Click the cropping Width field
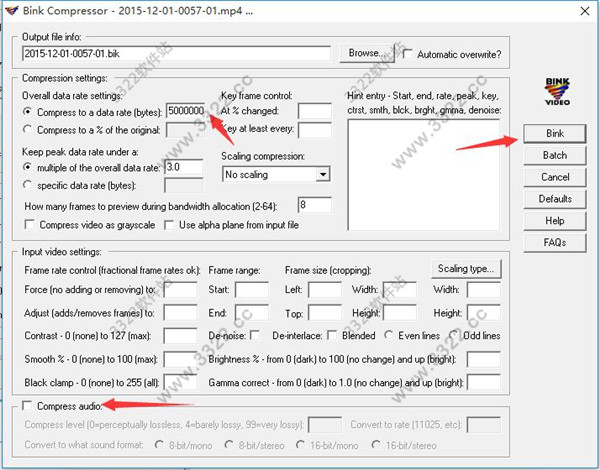The width and height of the screenshot is (600, 470). tap(400, 290)
